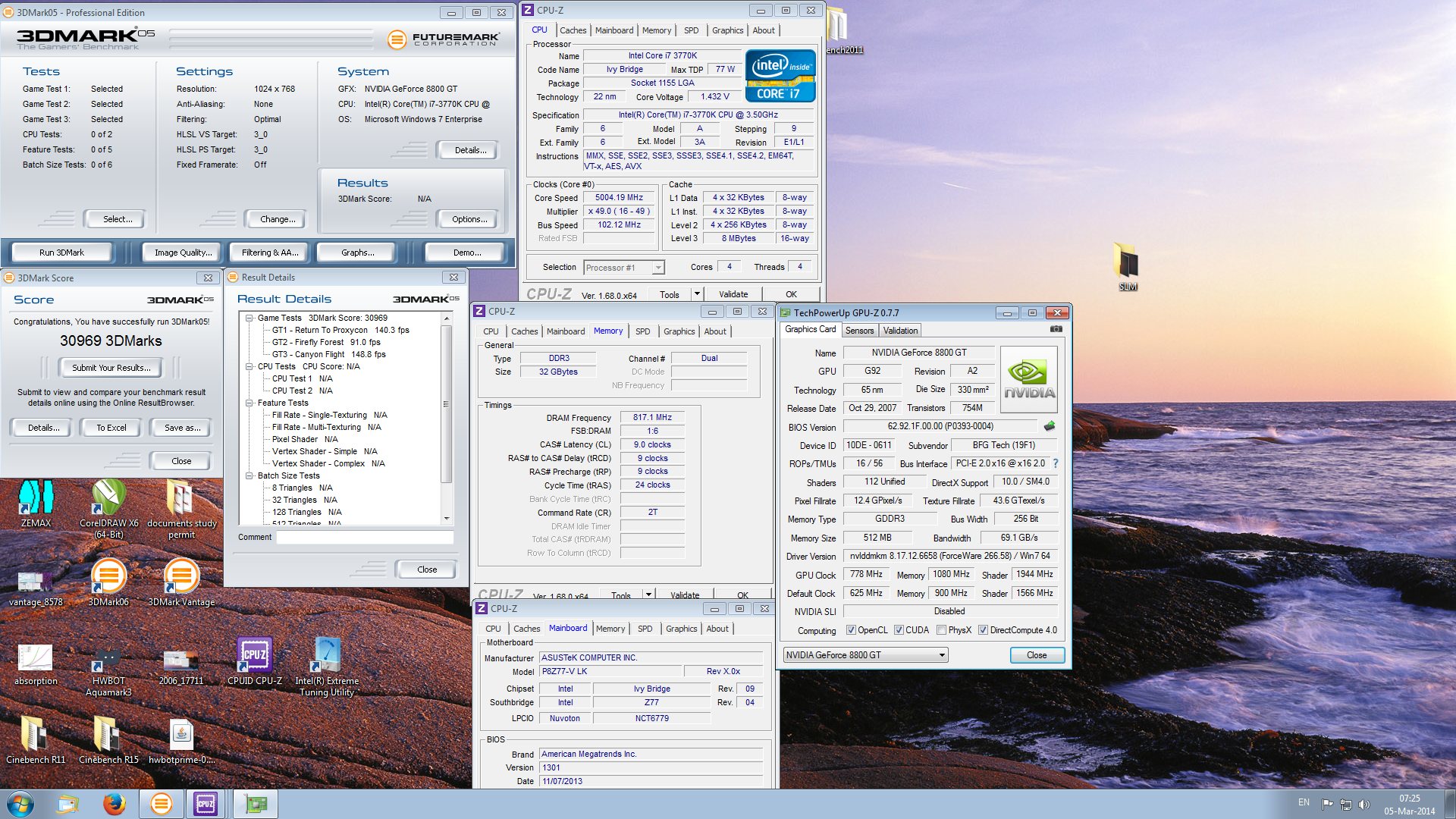Click the Bus Interface question mark icon
The image size is (1456, 819).
(x=1056, y=463)
